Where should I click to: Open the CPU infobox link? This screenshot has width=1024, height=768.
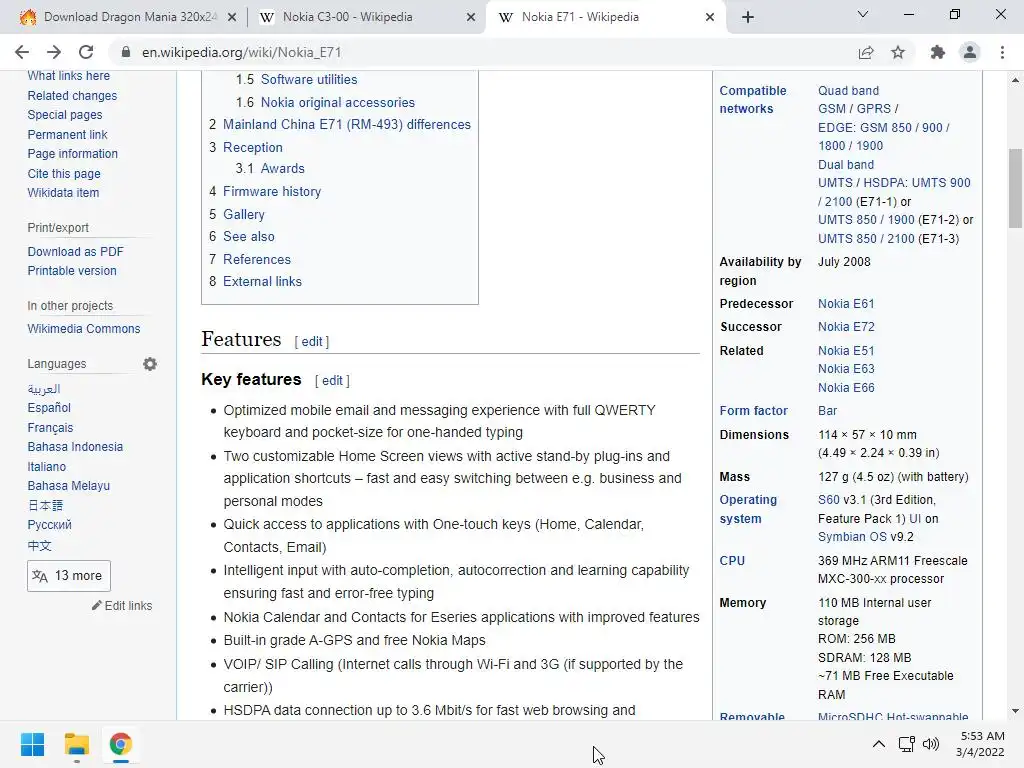click(732, 560)
